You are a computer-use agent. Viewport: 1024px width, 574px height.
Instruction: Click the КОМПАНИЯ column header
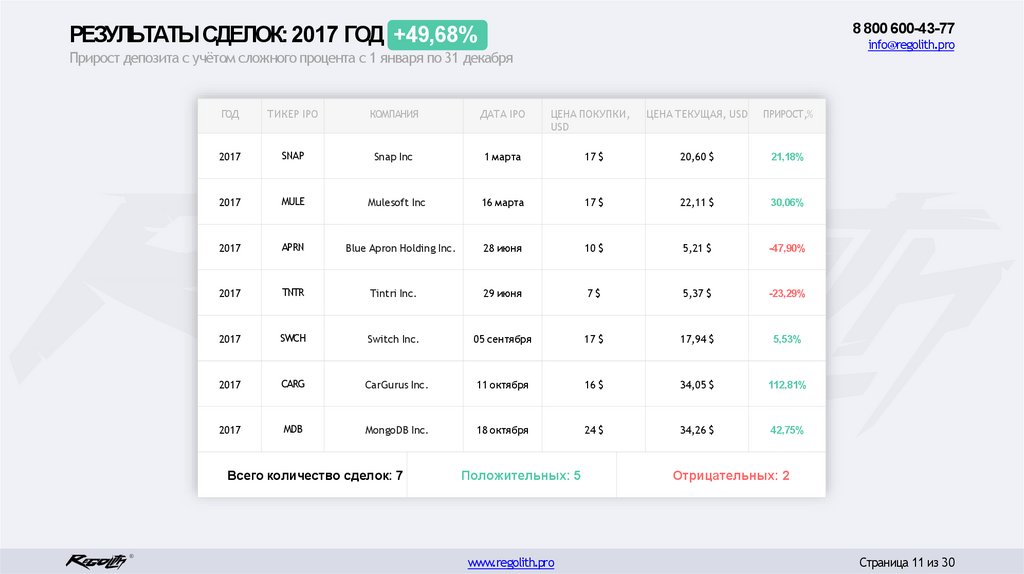394,114
